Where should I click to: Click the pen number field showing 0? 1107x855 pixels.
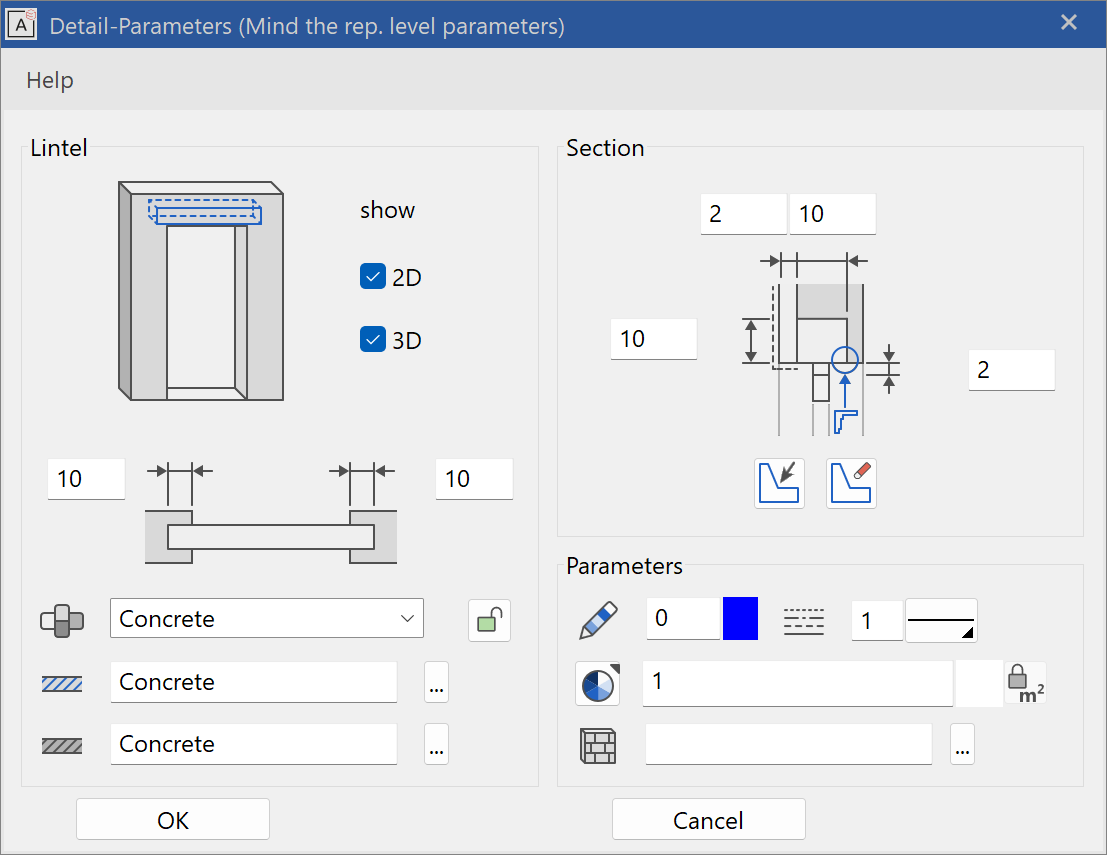[x=683, y=618]
